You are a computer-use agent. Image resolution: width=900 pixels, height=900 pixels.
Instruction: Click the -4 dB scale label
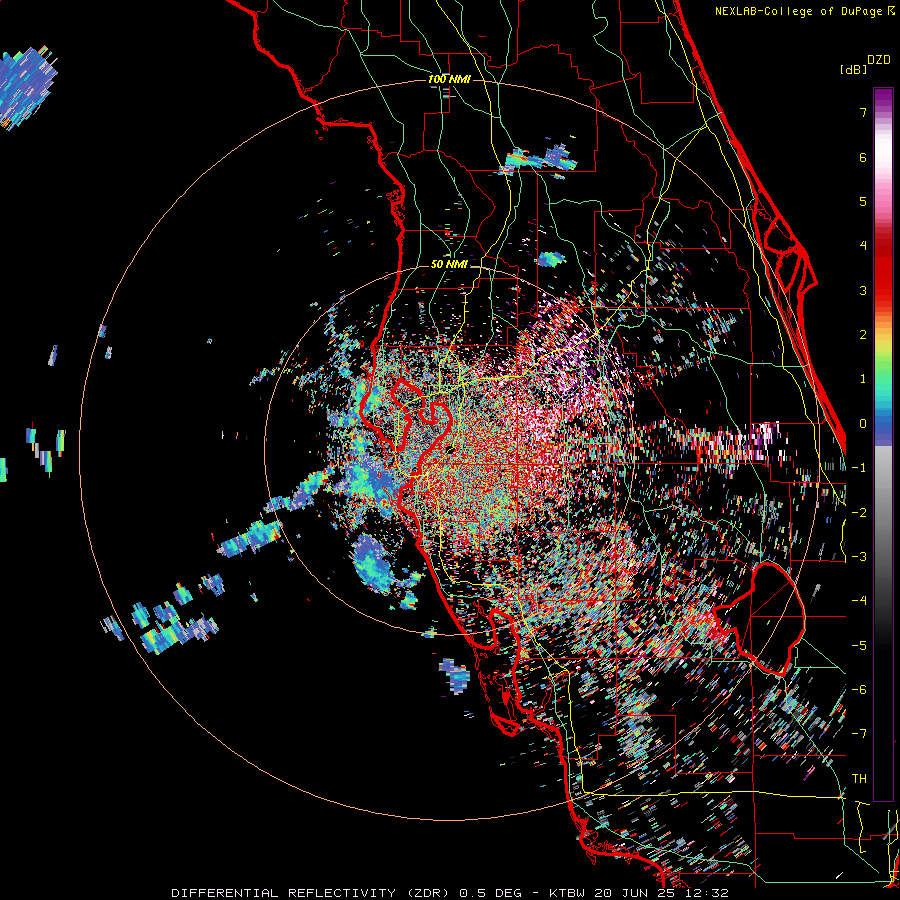pos(859,600)
